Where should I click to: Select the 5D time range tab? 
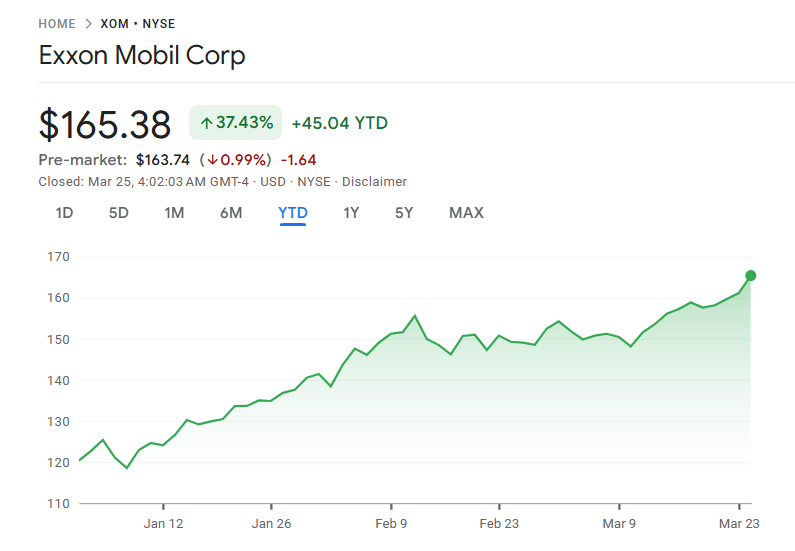coord(119,212)
